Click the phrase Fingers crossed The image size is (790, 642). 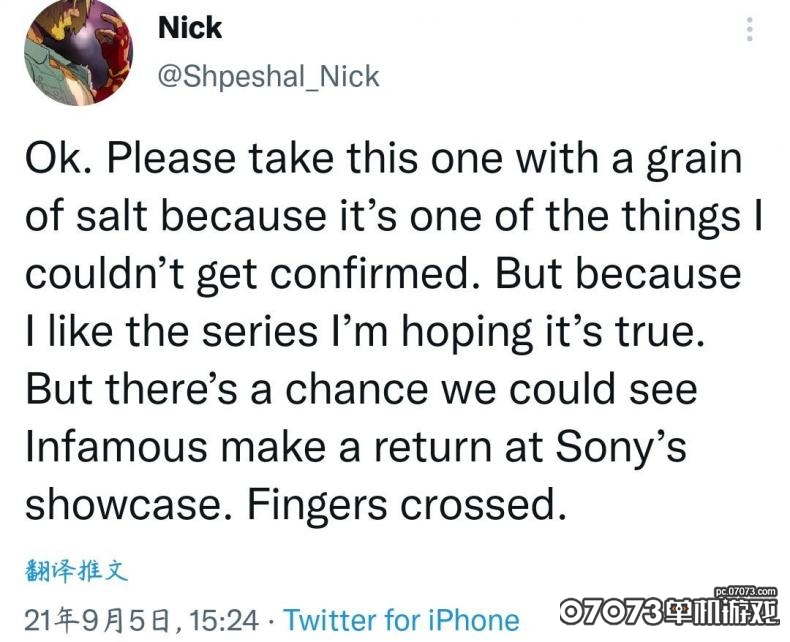point(407,507)
